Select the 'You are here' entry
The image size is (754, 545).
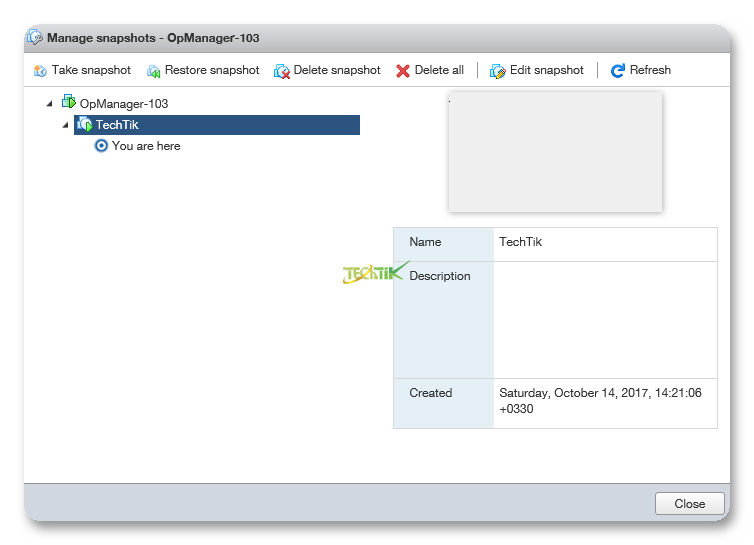[x=146, y=146]
